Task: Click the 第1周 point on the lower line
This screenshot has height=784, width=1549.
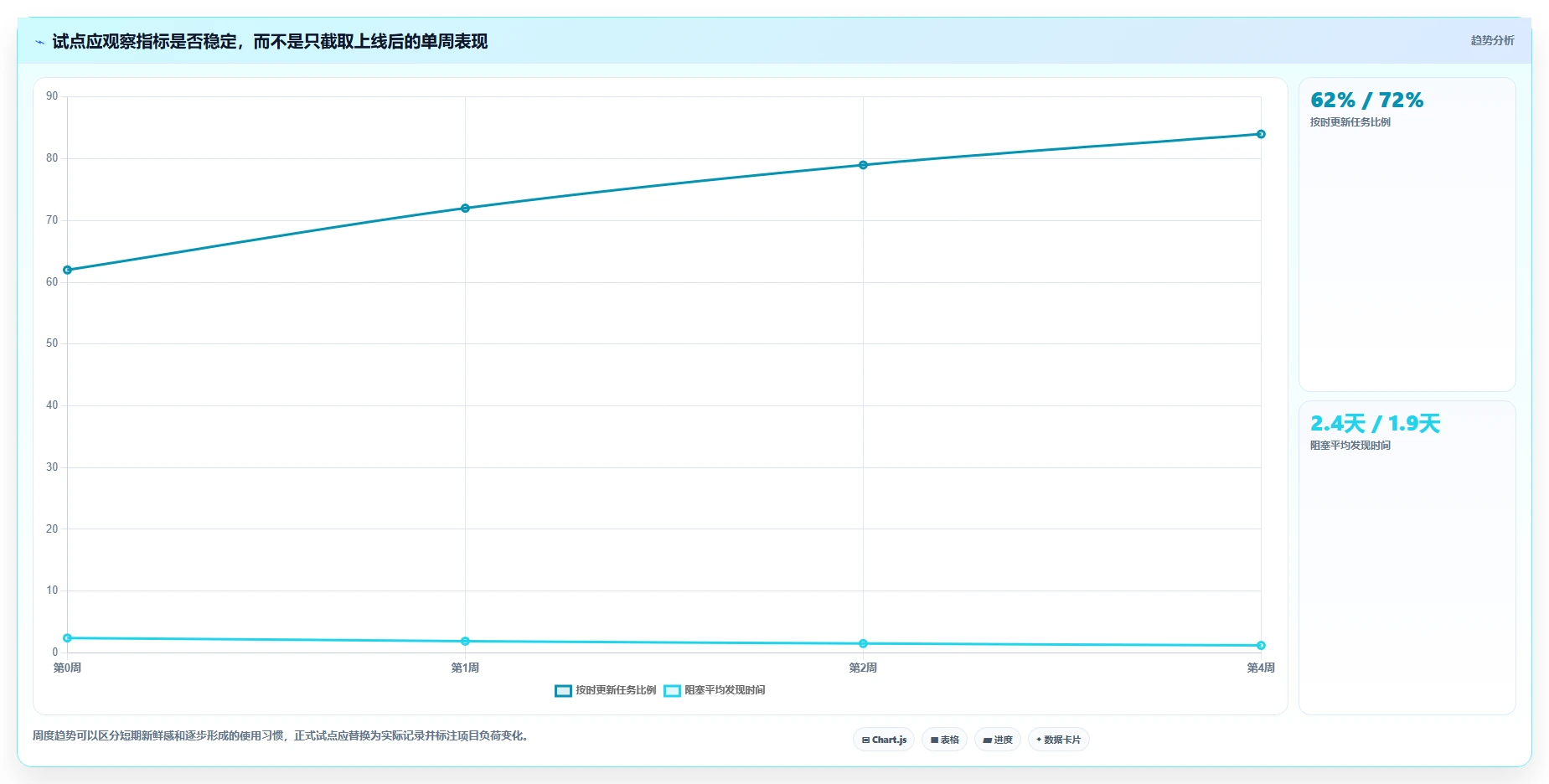Action: coord(465,642)
